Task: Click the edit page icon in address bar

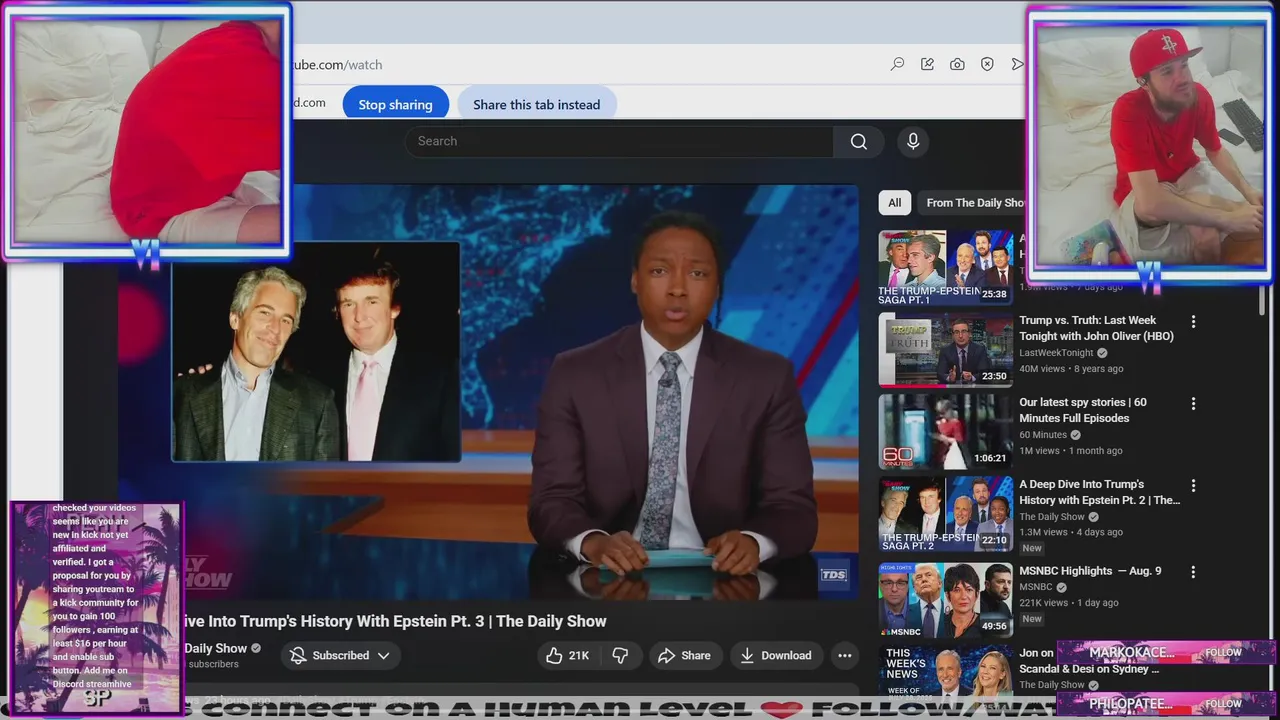Action: point(927,64)
